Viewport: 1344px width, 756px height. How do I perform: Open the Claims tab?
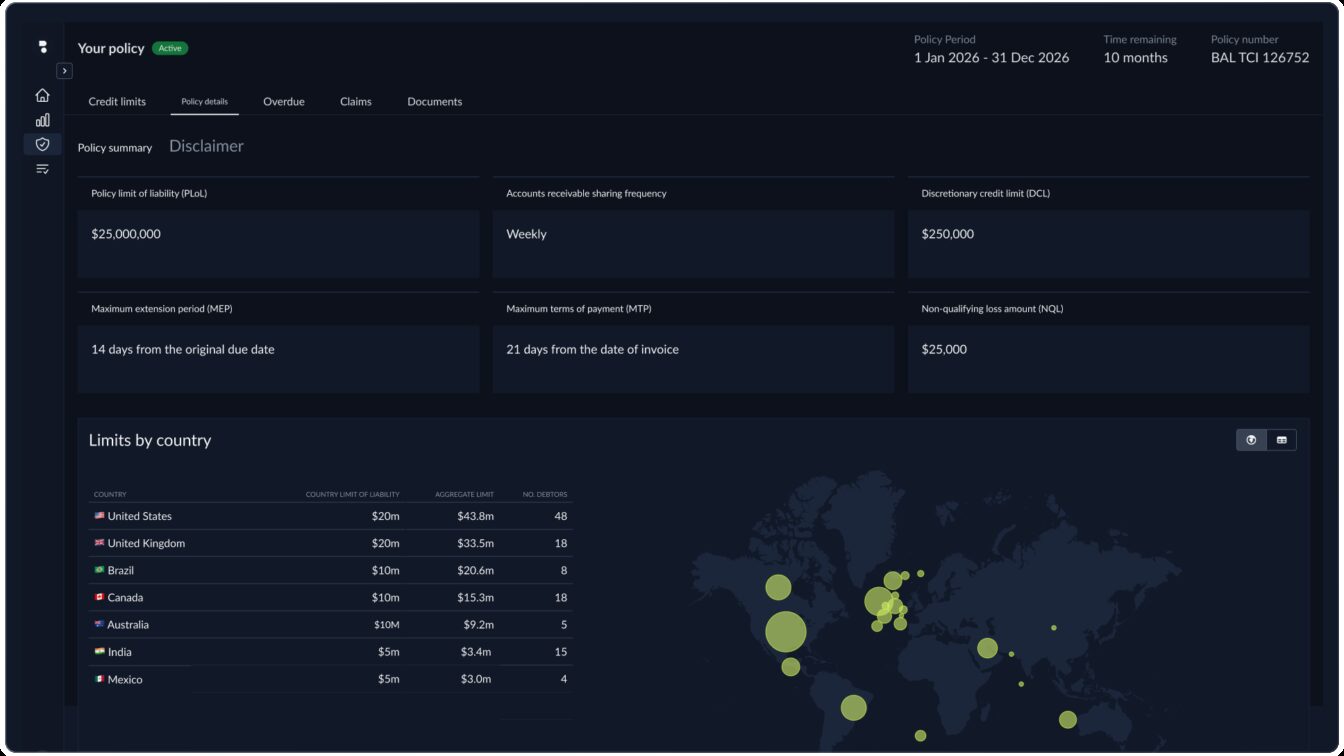(355, 102)
